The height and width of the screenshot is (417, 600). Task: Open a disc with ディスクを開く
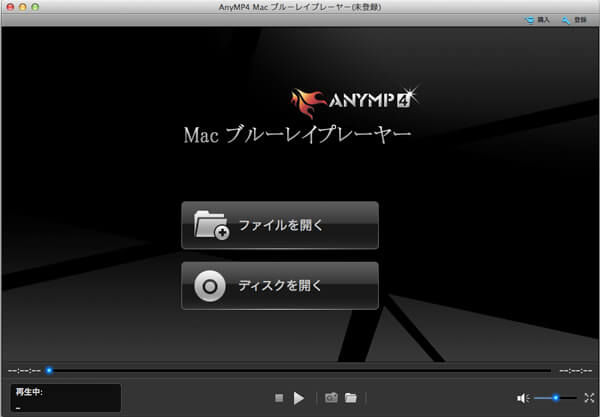(280, 286)
